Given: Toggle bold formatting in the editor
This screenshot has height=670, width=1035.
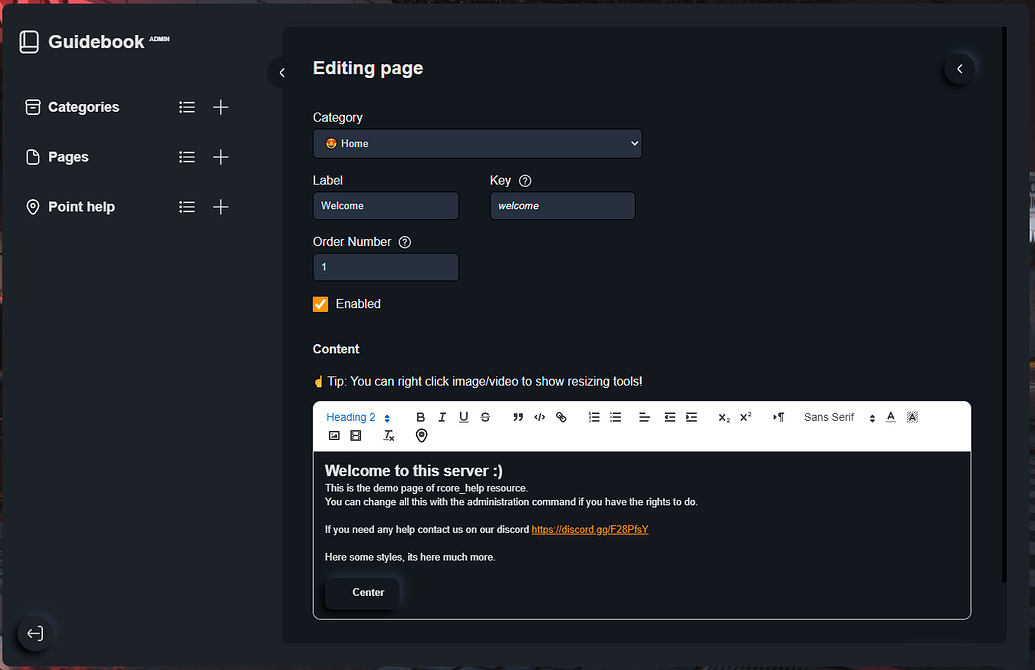Looking at the screenshot, I should (x=420, y=417).
